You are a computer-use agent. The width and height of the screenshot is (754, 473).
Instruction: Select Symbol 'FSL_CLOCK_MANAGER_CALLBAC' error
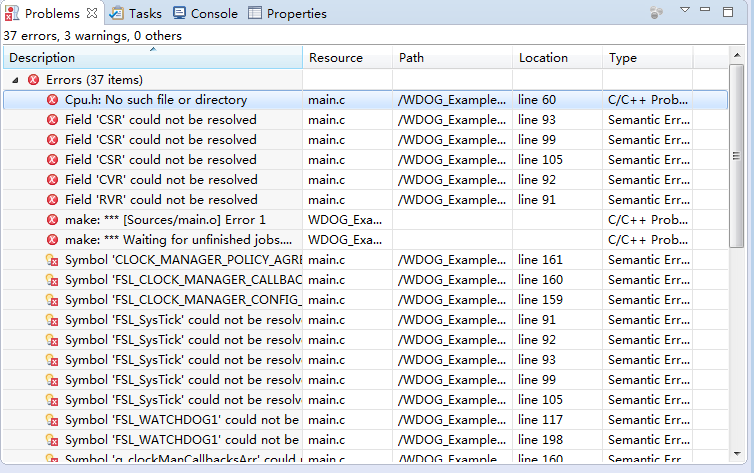(x=365, y=280)
